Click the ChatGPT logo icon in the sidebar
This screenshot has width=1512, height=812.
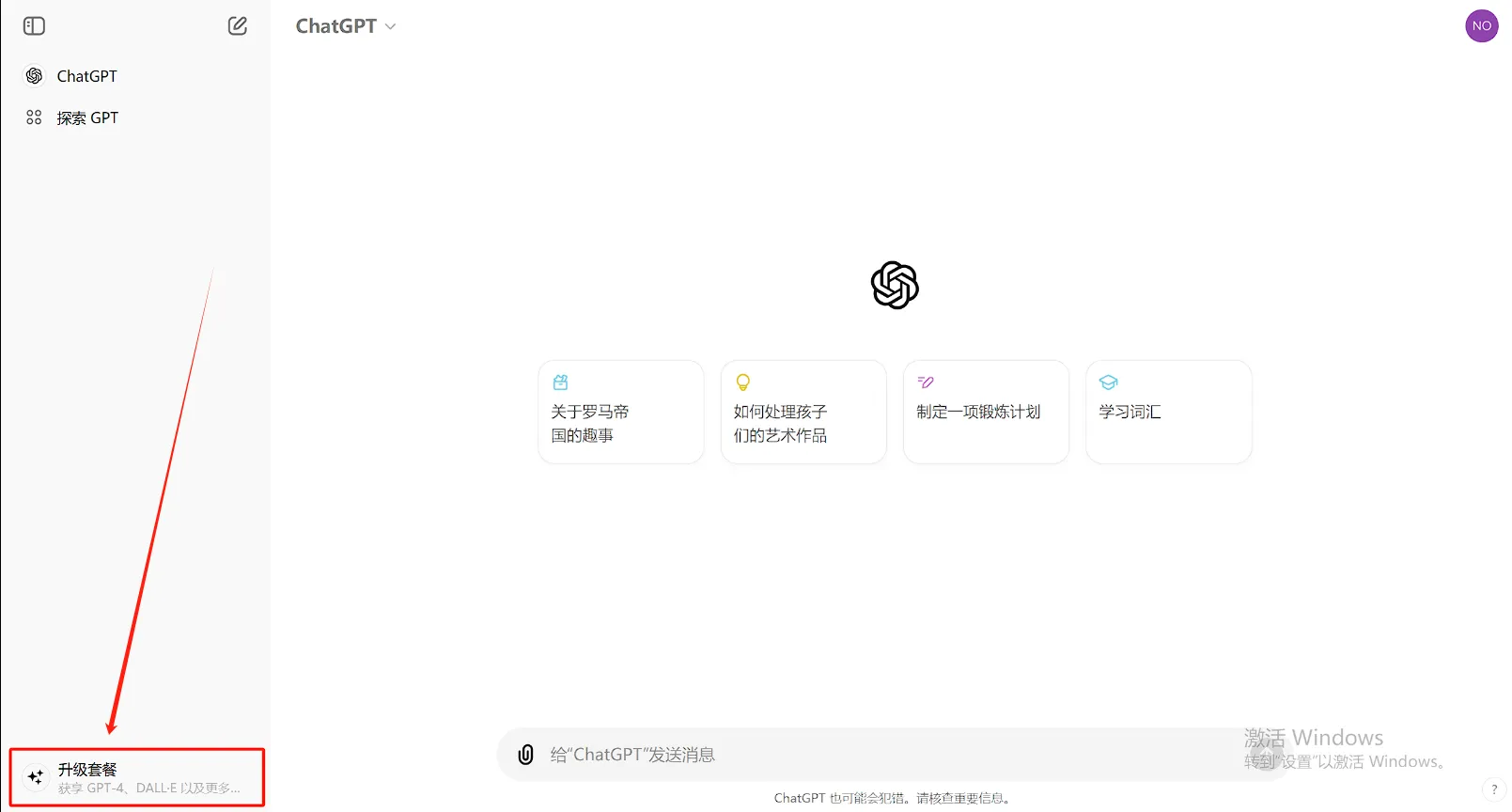(34, 76)
